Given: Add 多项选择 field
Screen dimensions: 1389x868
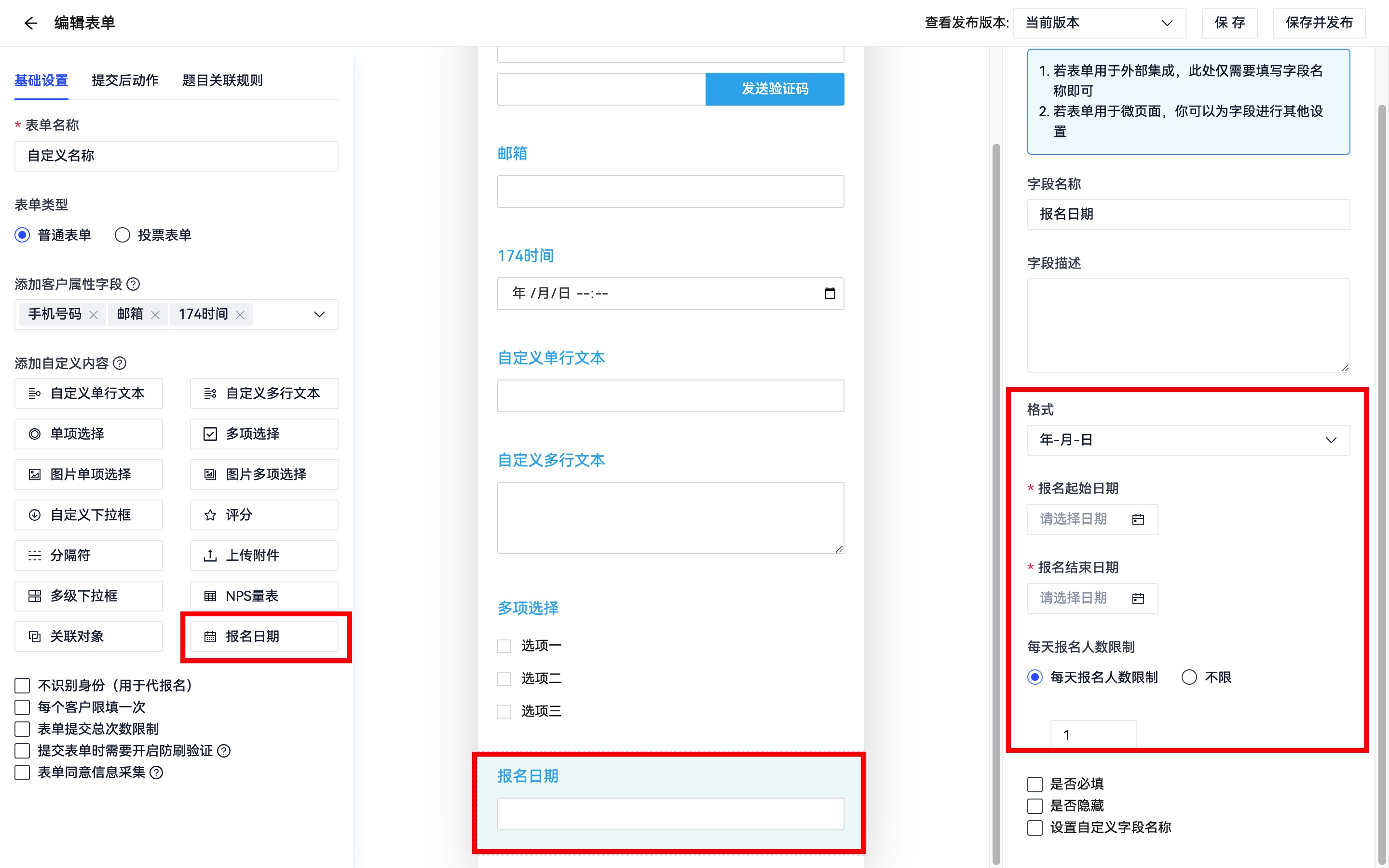Looking at the screenshot, I should coord(264,434).
